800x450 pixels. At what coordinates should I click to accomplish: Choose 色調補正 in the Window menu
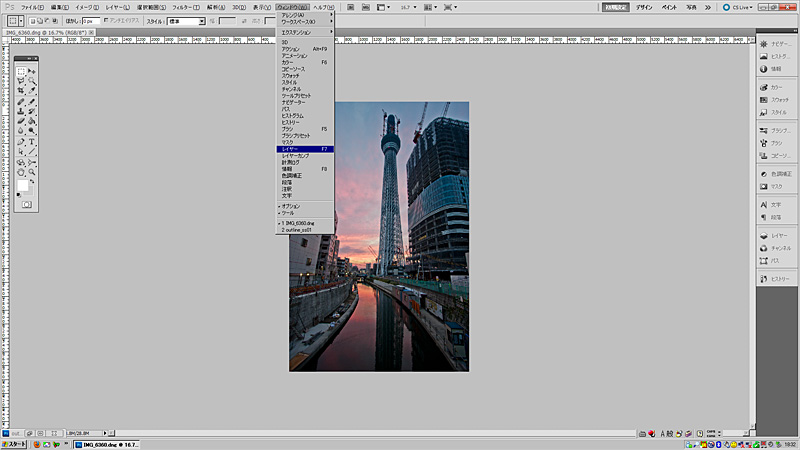tap(305, 176)
